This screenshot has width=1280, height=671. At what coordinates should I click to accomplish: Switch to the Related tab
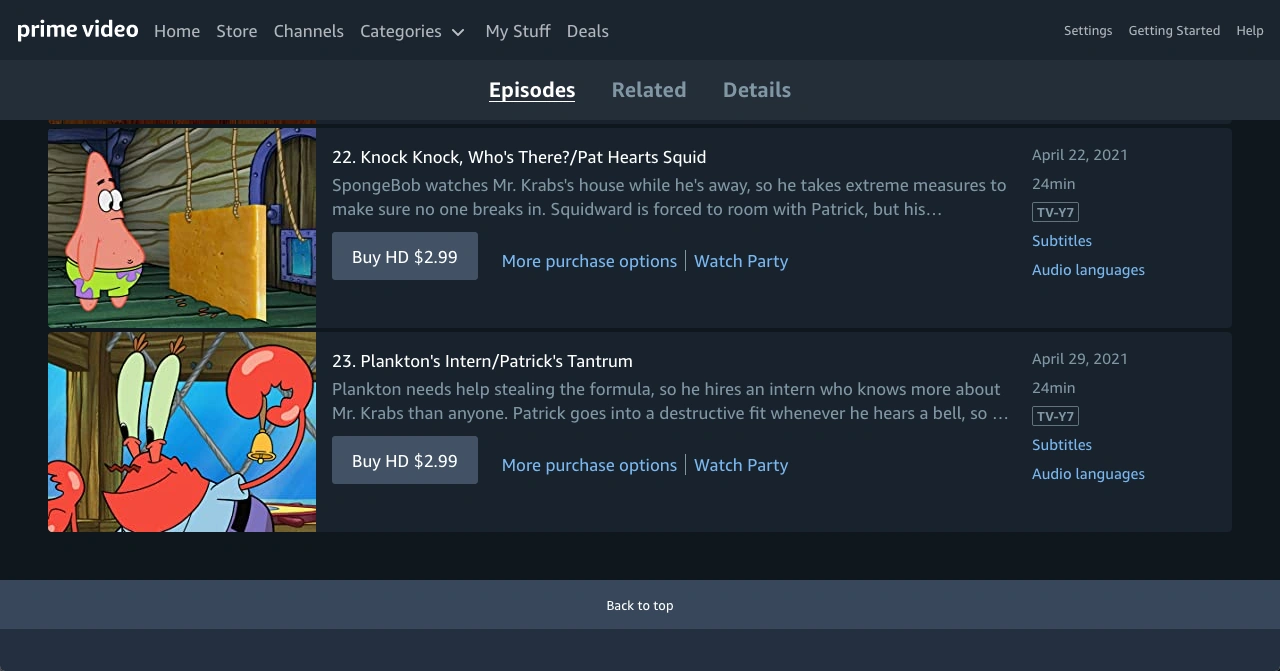(649, 90)
